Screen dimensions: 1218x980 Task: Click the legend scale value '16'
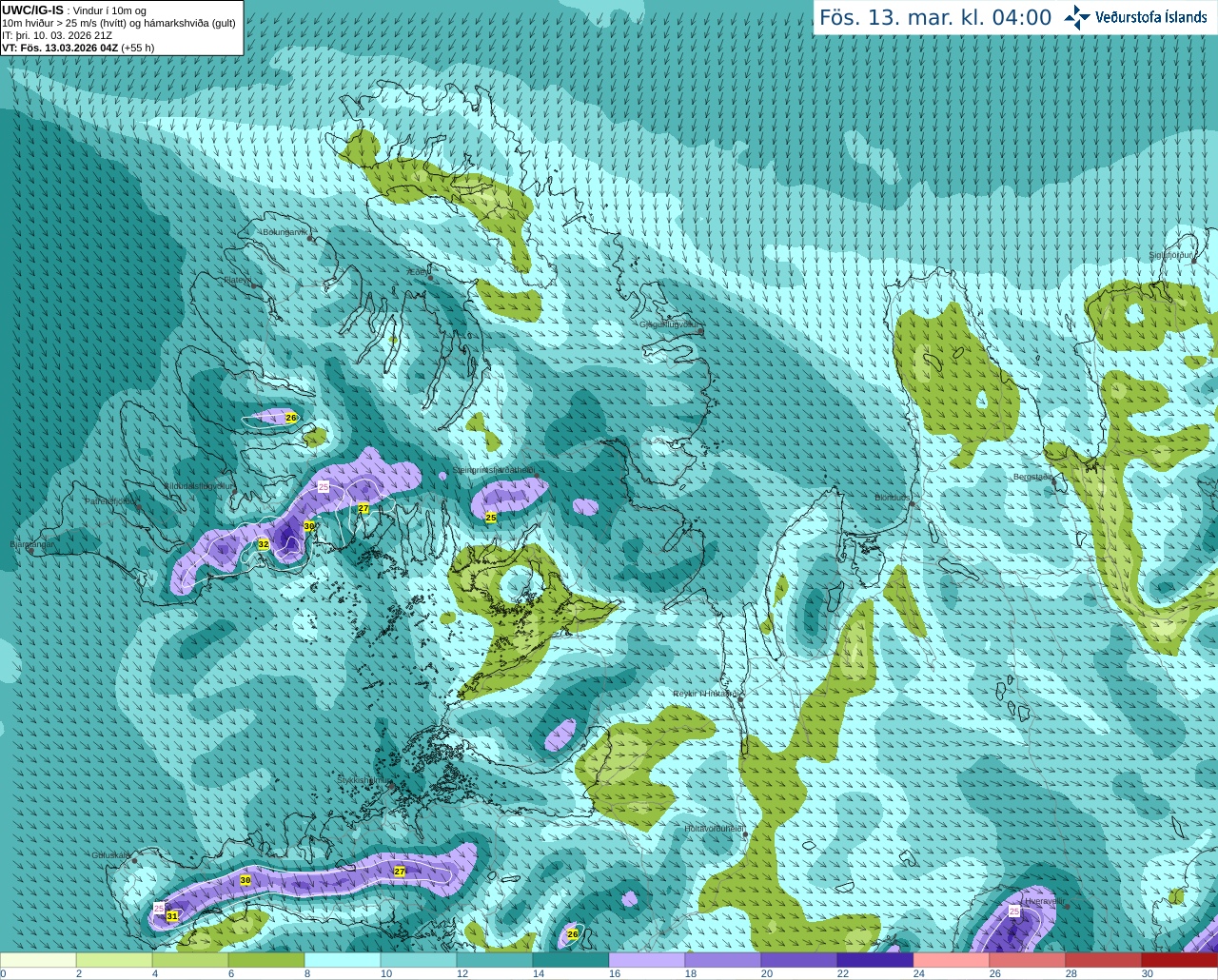click(x=615, y=973)
